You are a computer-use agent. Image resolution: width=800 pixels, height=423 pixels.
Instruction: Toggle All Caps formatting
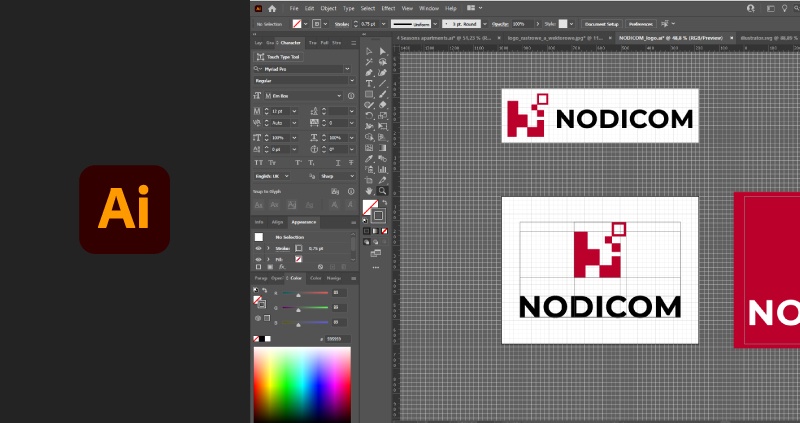coord(259,163)
